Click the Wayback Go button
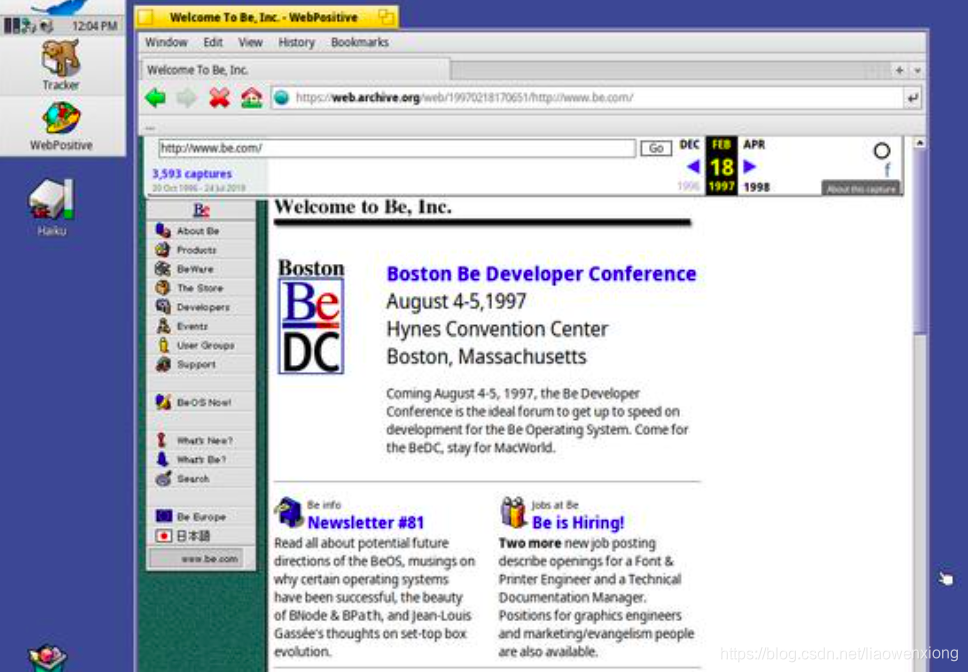968x672 pixels. point(656,148)
